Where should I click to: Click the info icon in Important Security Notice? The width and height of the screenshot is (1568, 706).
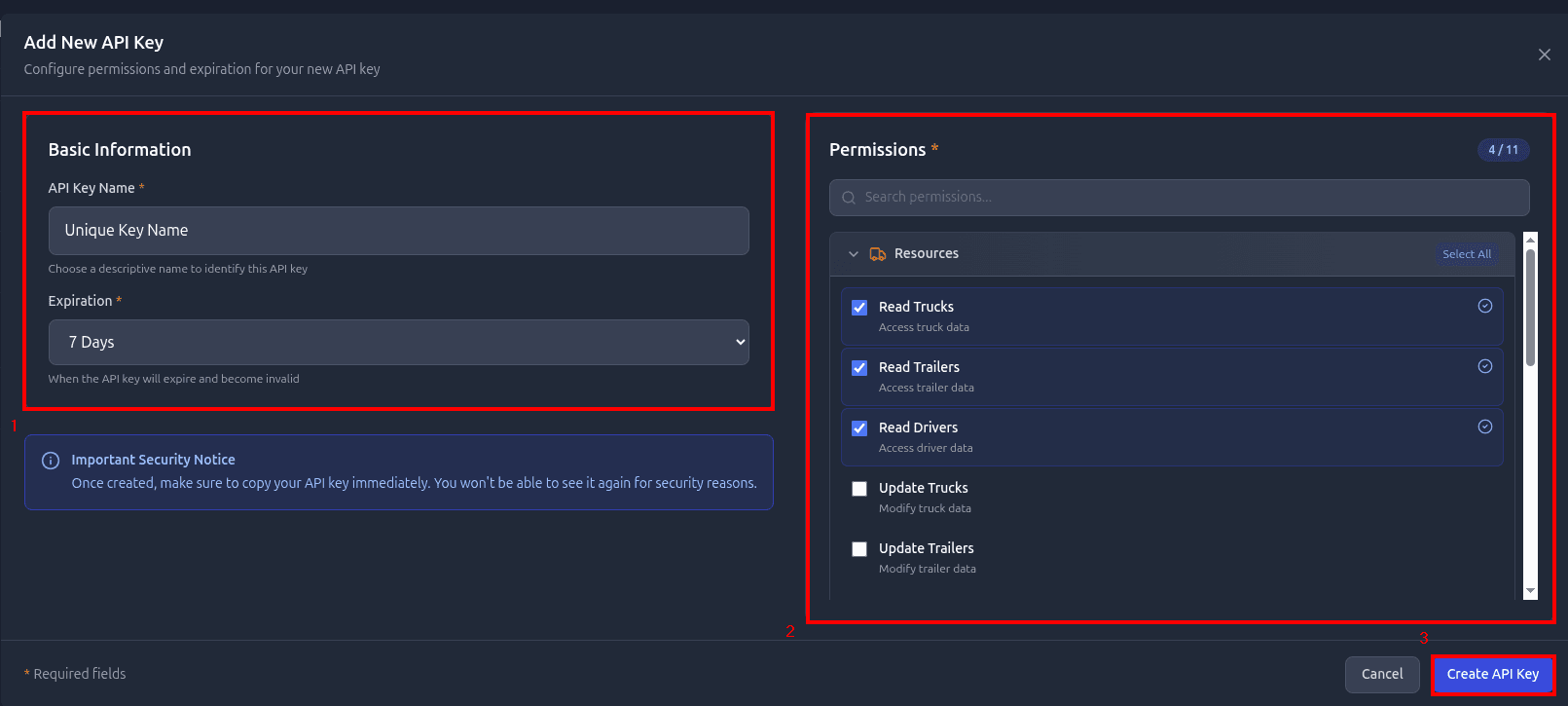point(51,461)
